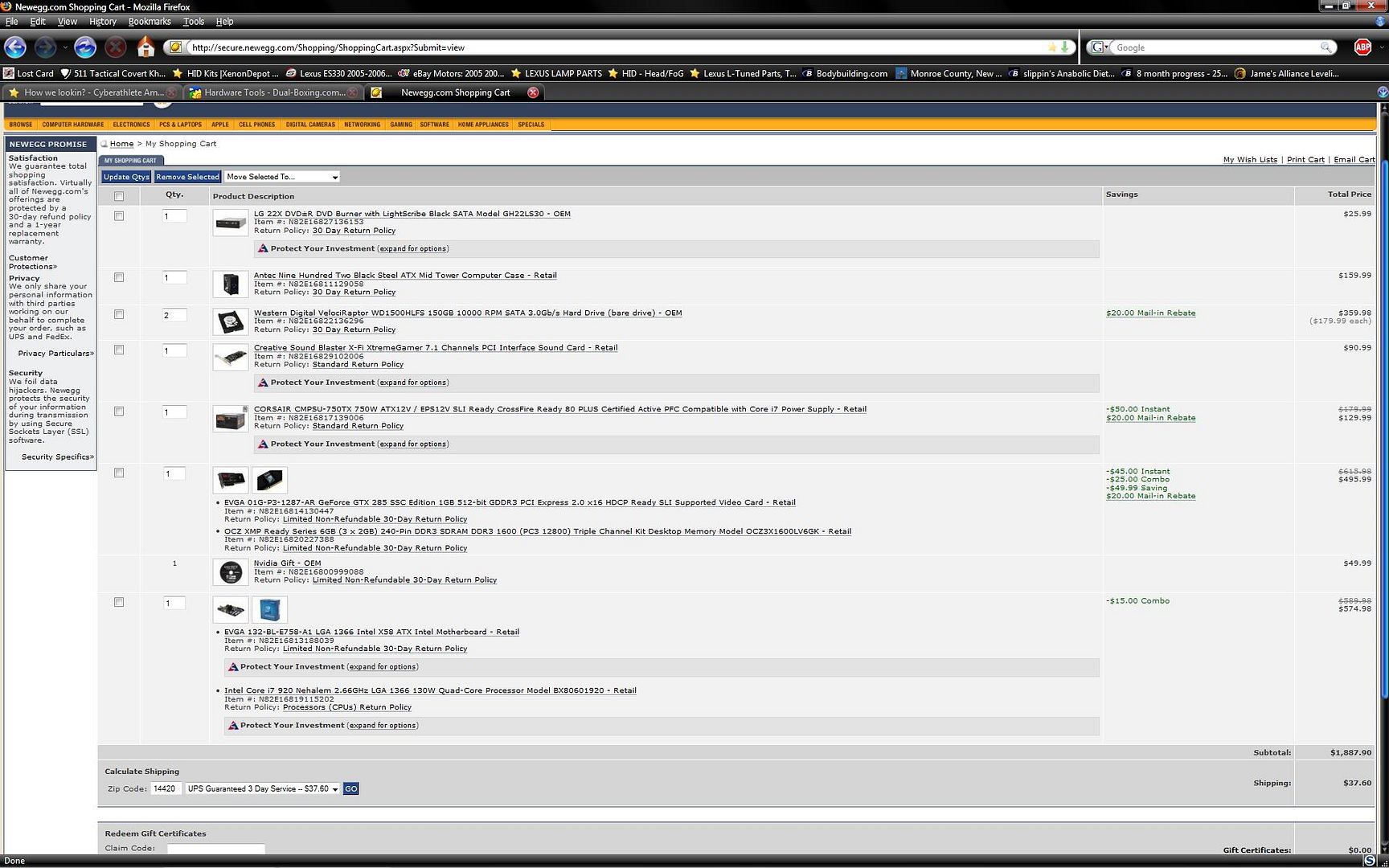Click the GO shipping calculate button
The height and width of the screenshot is (868, 1389).
[351, 789]
